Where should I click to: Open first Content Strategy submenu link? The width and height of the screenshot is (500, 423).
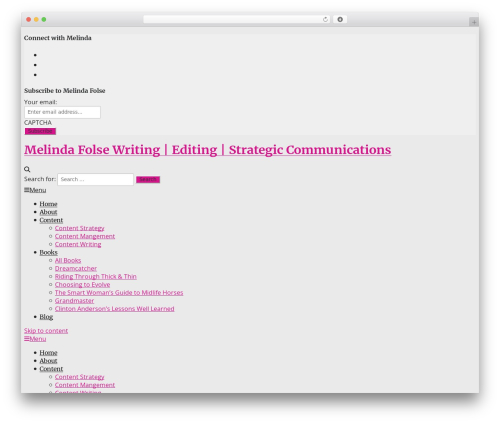click(80, 228)
